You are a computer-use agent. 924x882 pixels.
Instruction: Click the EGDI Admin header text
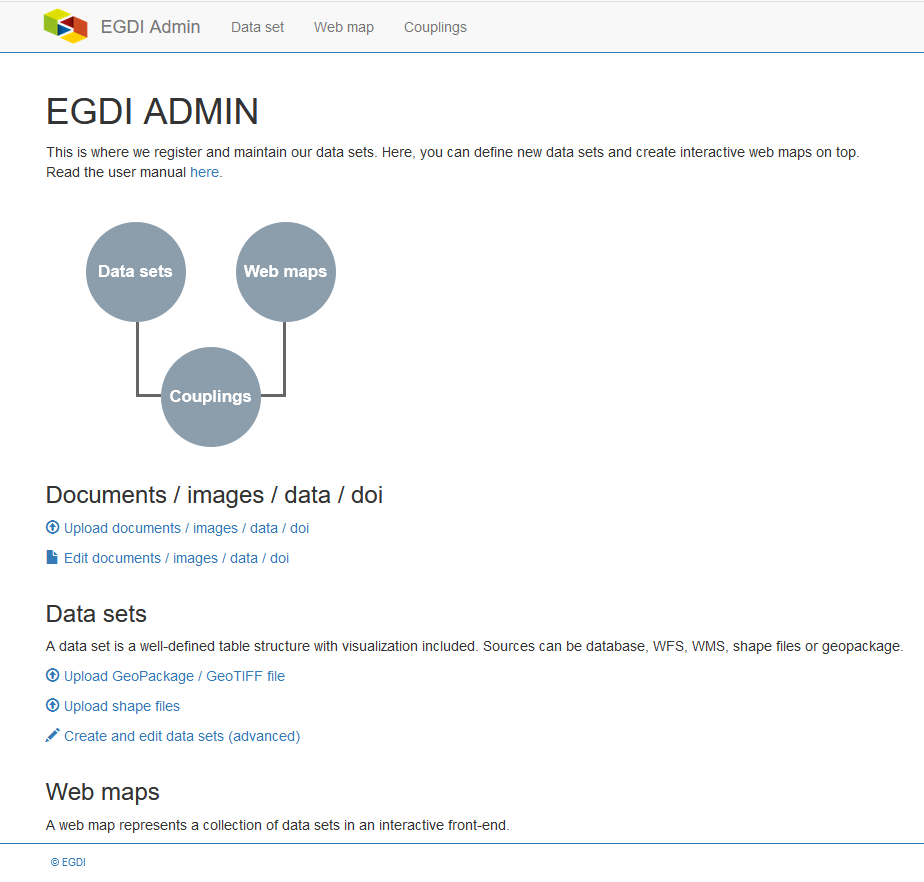click(x=151, y=27)
